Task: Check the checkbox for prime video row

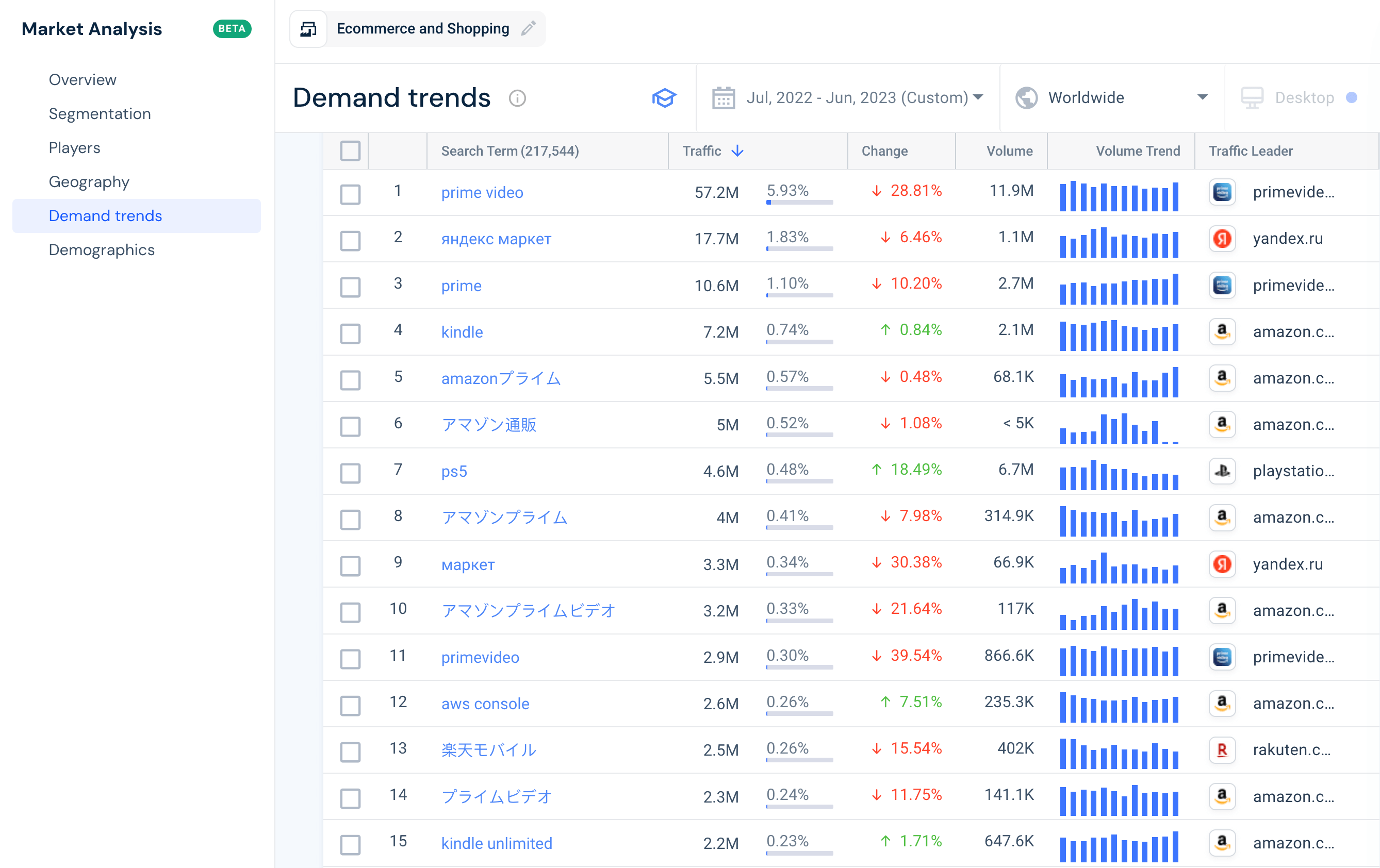Action: [350, 194]
